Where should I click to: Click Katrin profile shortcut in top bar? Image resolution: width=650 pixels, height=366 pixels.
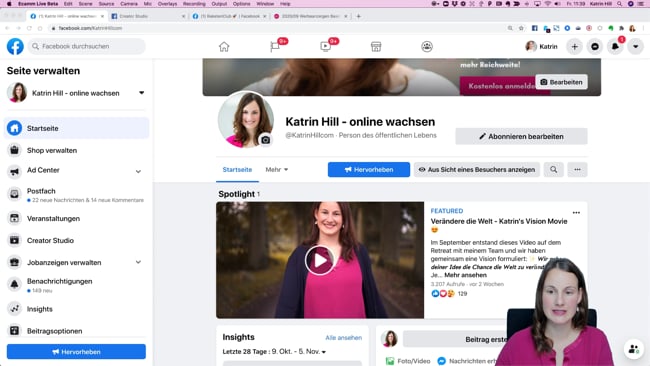click(x=541, y=46)
